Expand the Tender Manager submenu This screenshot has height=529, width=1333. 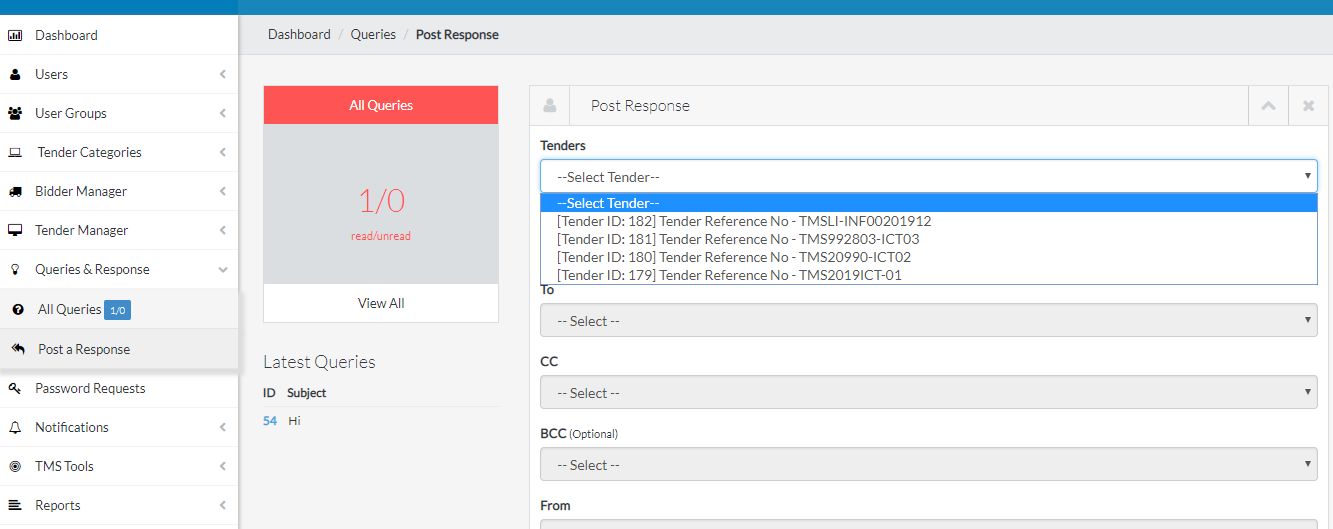(119, 230)
